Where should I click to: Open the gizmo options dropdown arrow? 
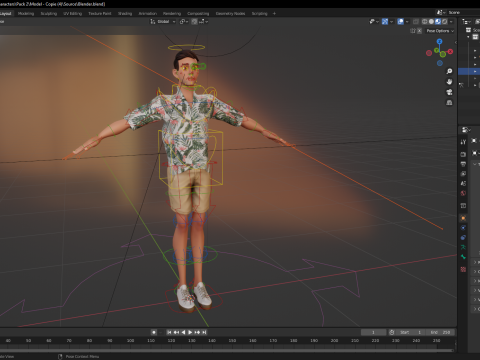tap(392, 22)
